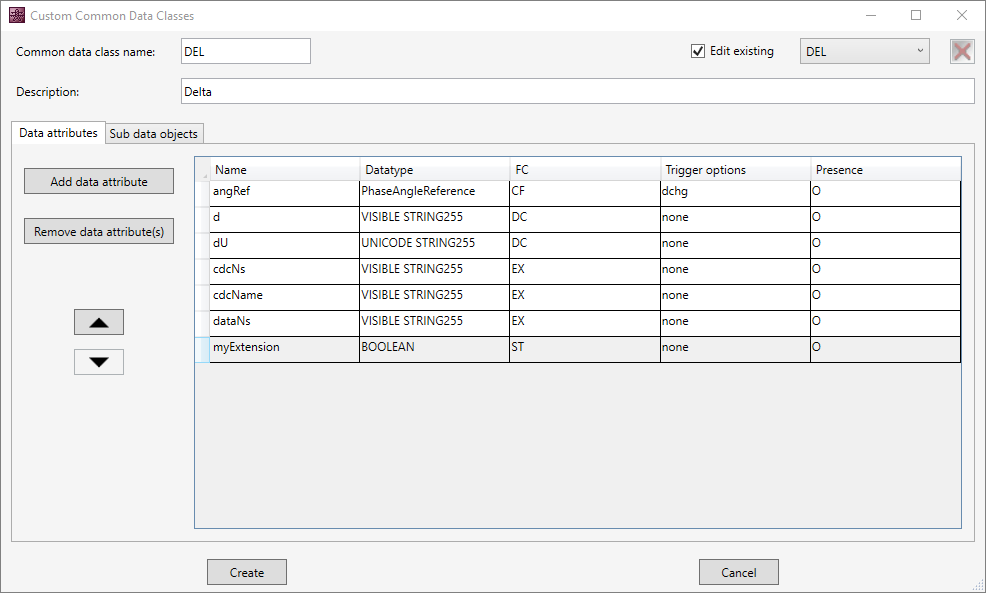Select the angRef name cell

284,193
